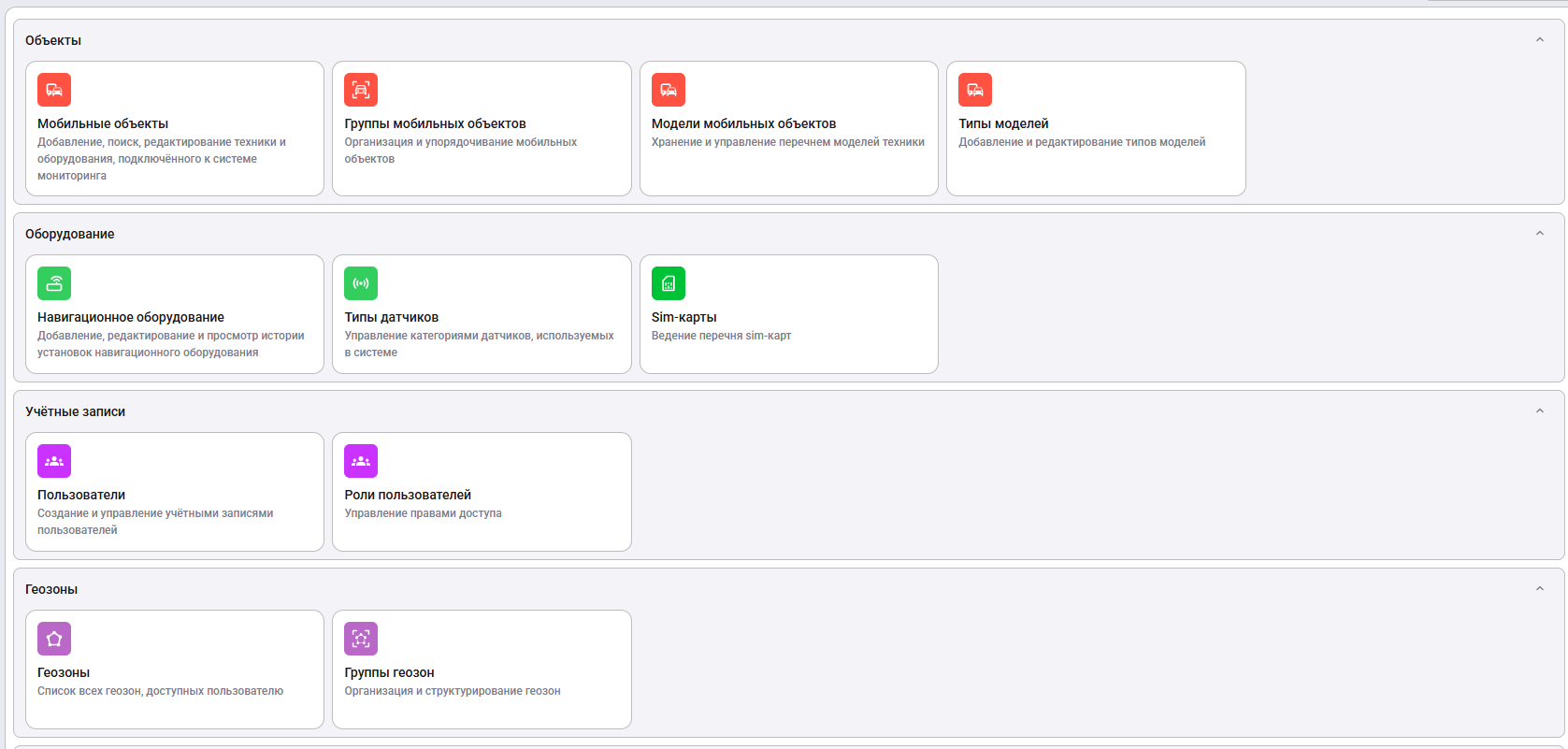The width and height of the screenshot is (1568, 749).
Task: Collapse the Учётные записи section
Action: [x=1539, y=411]
